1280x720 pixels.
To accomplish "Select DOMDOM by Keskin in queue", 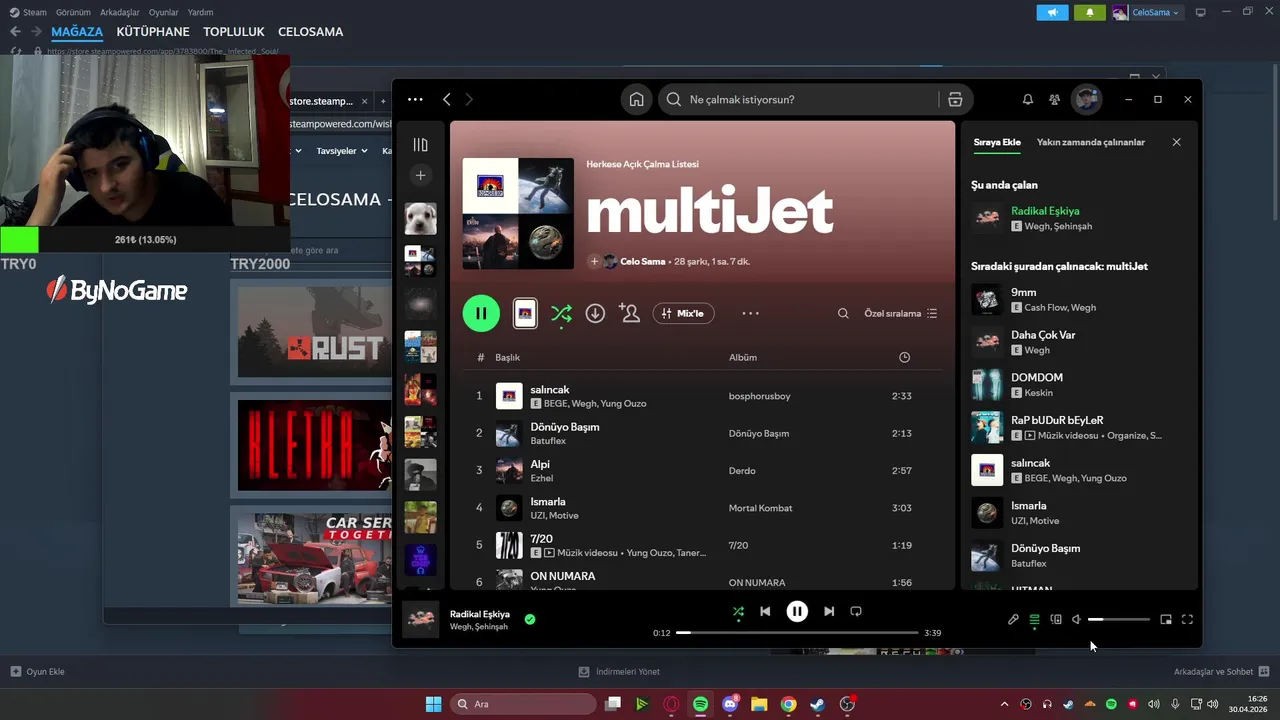I will click(x=1078, y=385).
